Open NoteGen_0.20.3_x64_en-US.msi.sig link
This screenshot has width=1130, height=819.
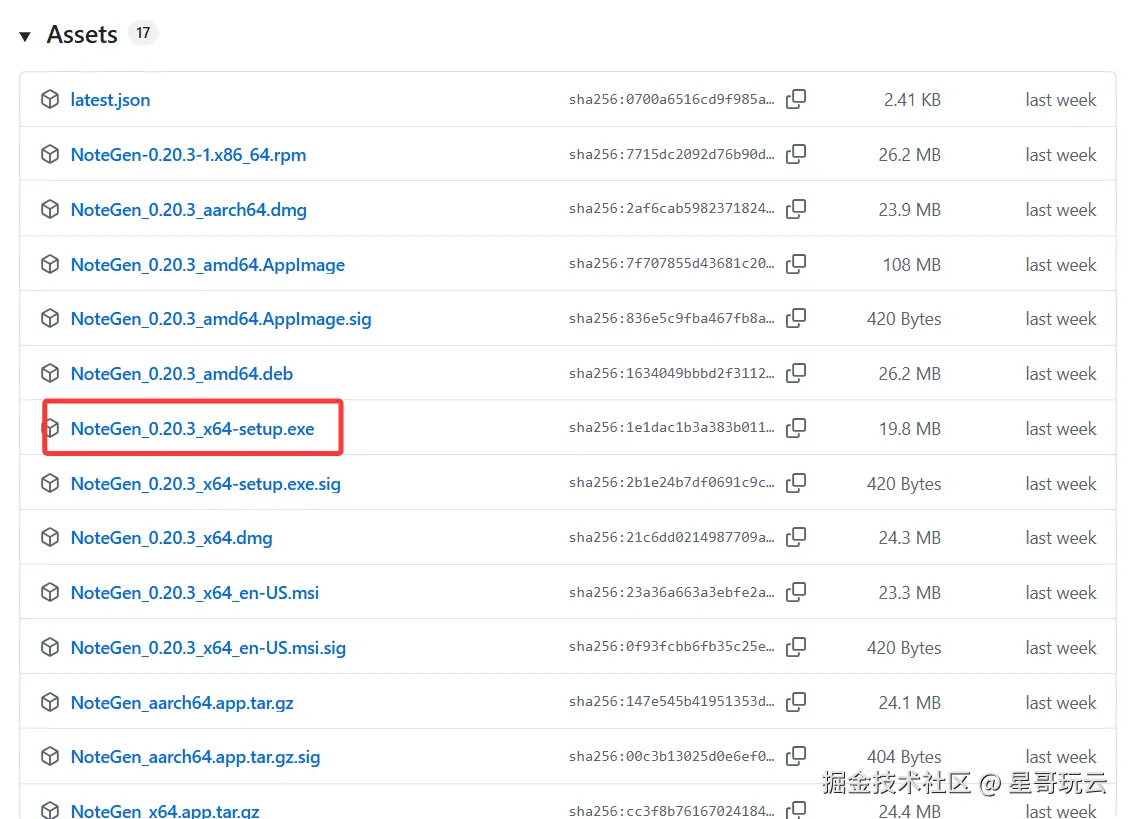208,647
